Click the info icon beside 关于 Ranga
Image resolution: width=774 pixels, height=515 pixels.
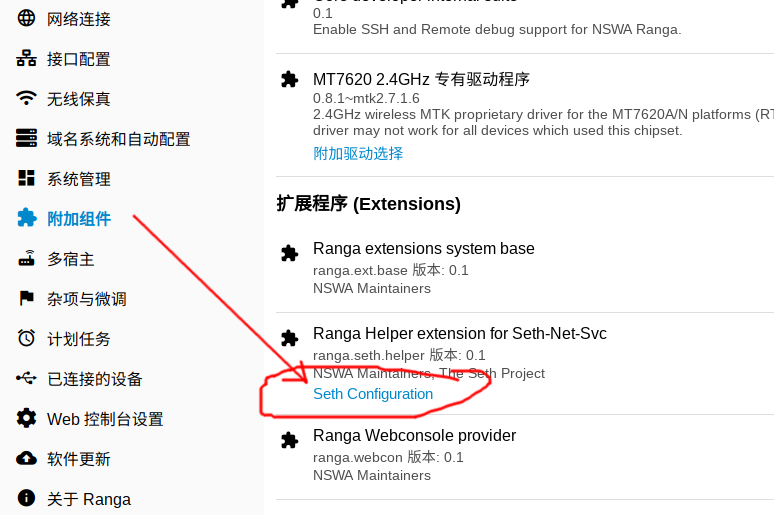[26, 498]
